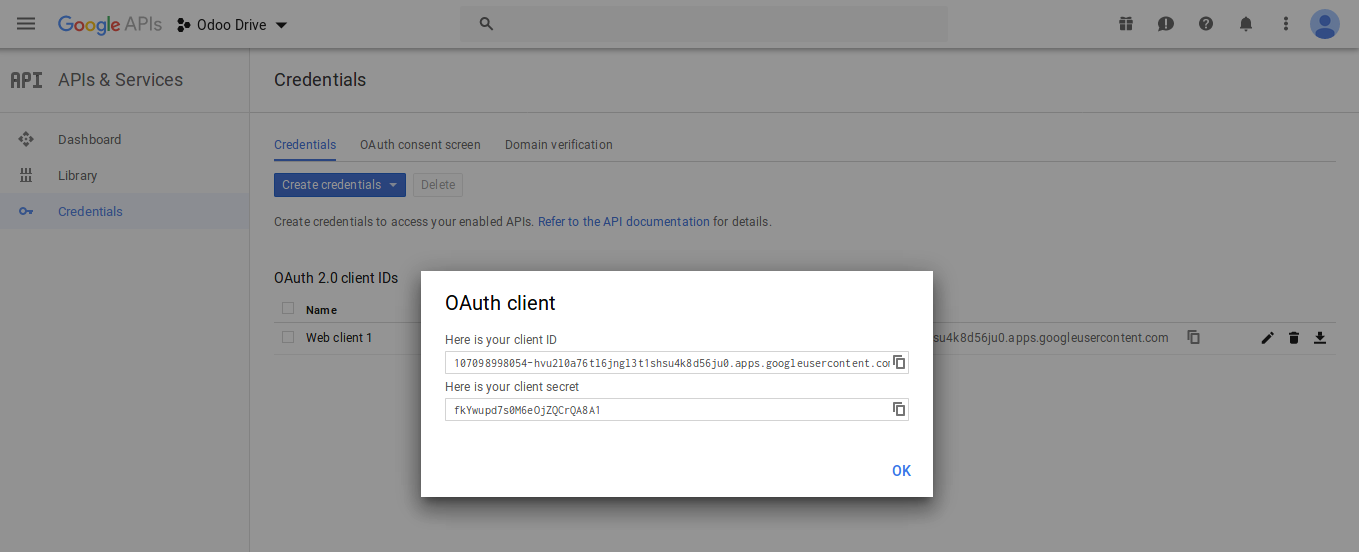Screen dimensions: 1359x552
Task: Click the edit pencil for Web client 1
Action: [x=1267, y=338]
